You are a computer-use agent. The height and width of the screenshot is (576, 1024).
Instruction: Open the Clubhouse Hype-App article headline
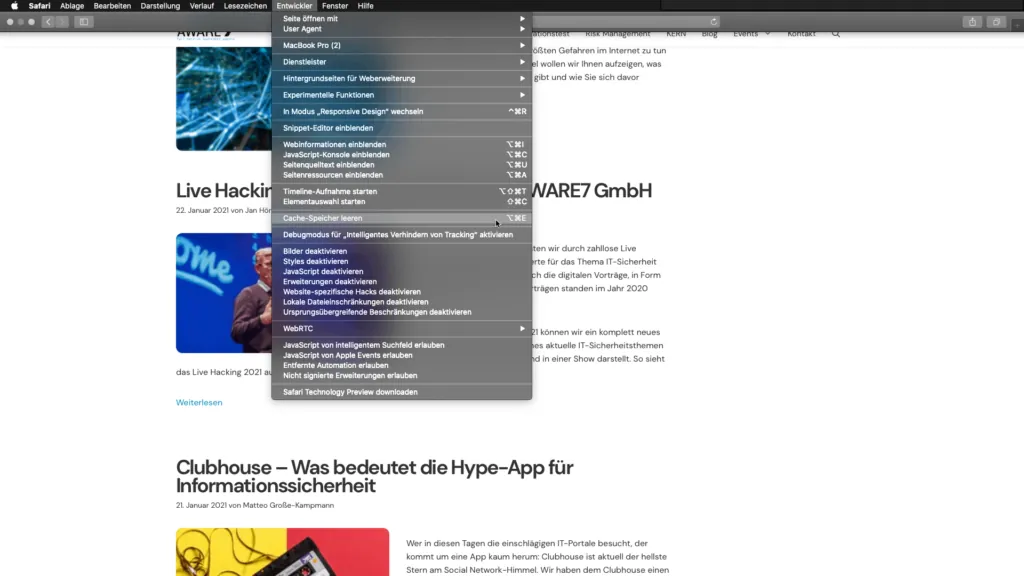point(374,476)
